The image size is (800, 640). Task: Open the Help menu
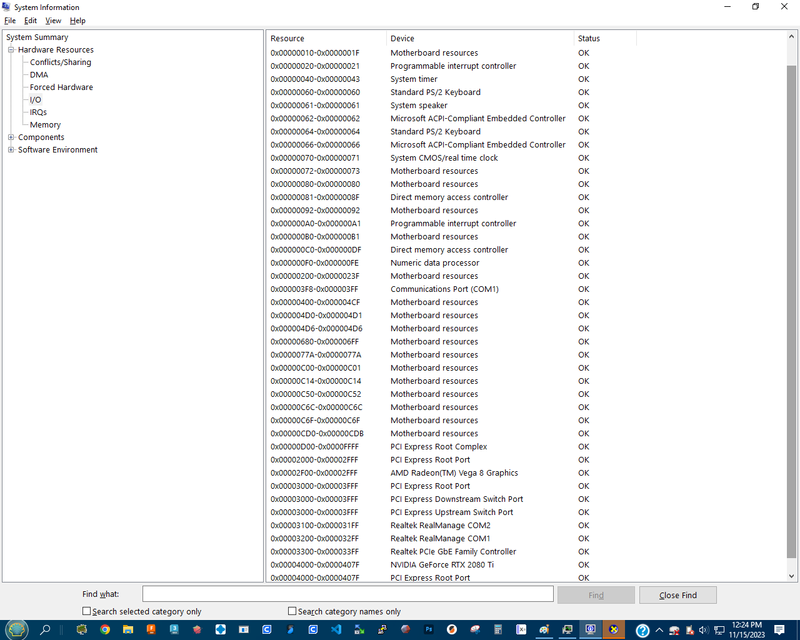coord(78,20)
